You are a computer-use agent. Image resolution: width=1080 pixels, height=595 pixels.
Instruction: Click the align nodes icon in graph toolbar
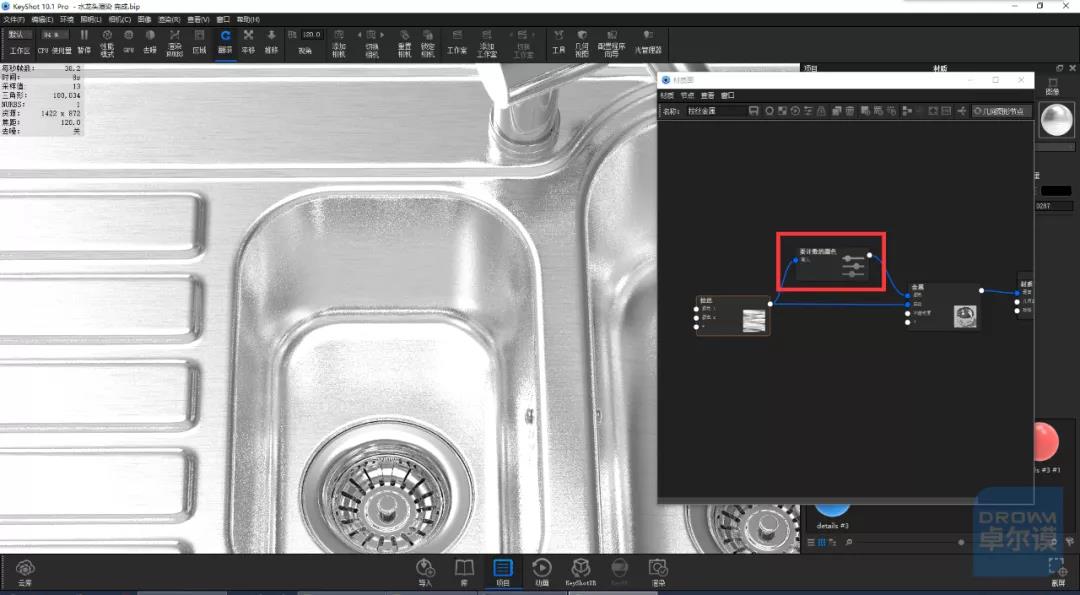tap(909, 111)
